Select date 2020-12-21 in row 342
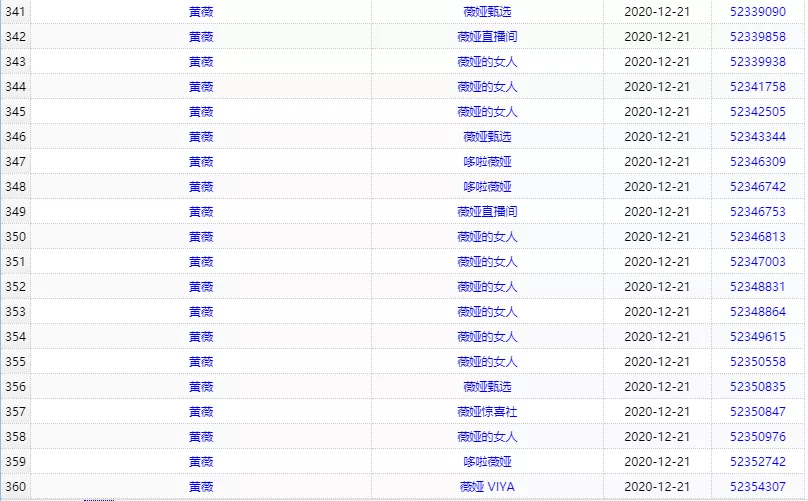Viewport: 808px width, 501px height. coord(657,37)
